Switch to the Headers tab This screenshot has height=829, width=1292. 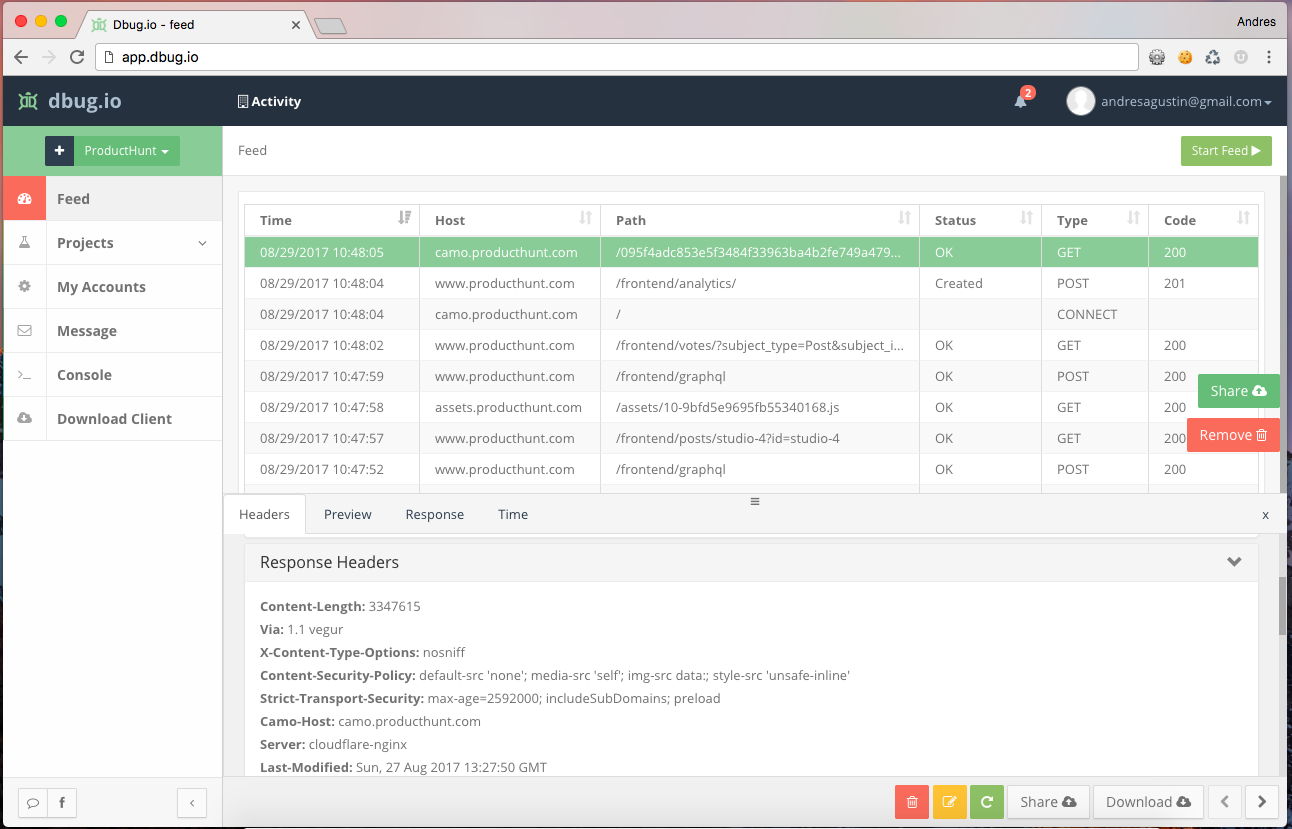click(265, 514)
